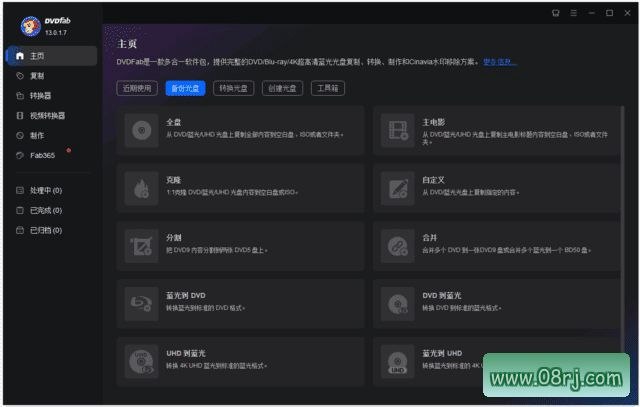Choose the 合并 merge mode
The height and width of the screenshot is (407, 640).
coord(496,246)
